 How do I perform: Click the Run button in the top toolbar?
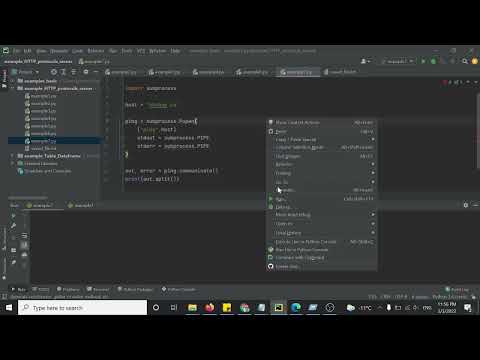tap(423, 61)
